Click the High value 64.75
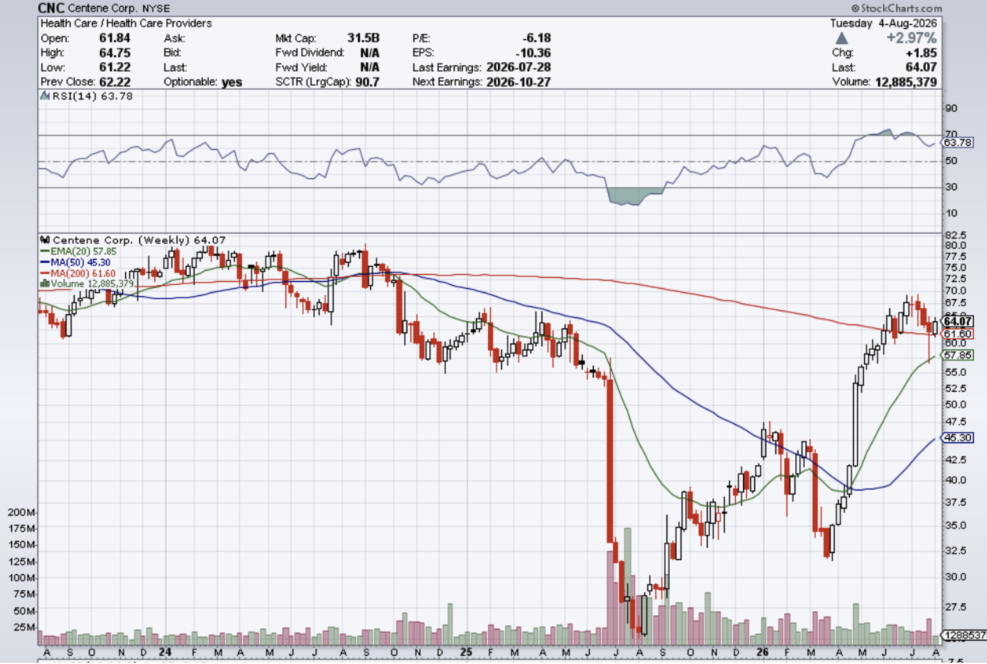 [x=115, y=52]
